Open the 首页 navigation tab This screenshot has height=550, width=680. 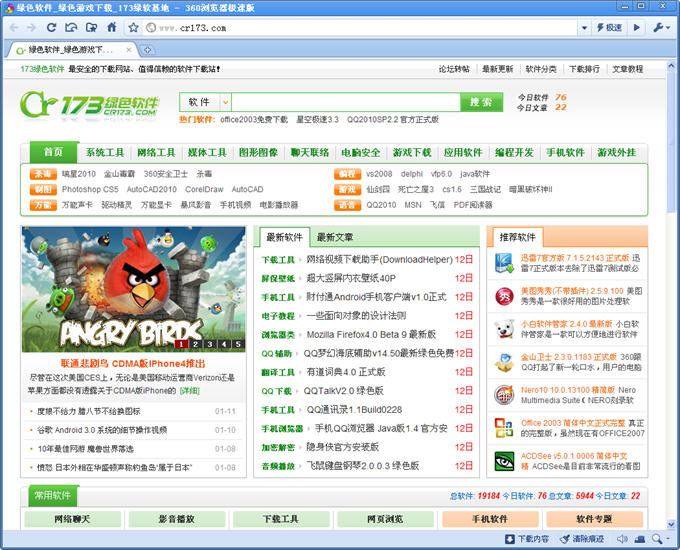coord(53,152)
